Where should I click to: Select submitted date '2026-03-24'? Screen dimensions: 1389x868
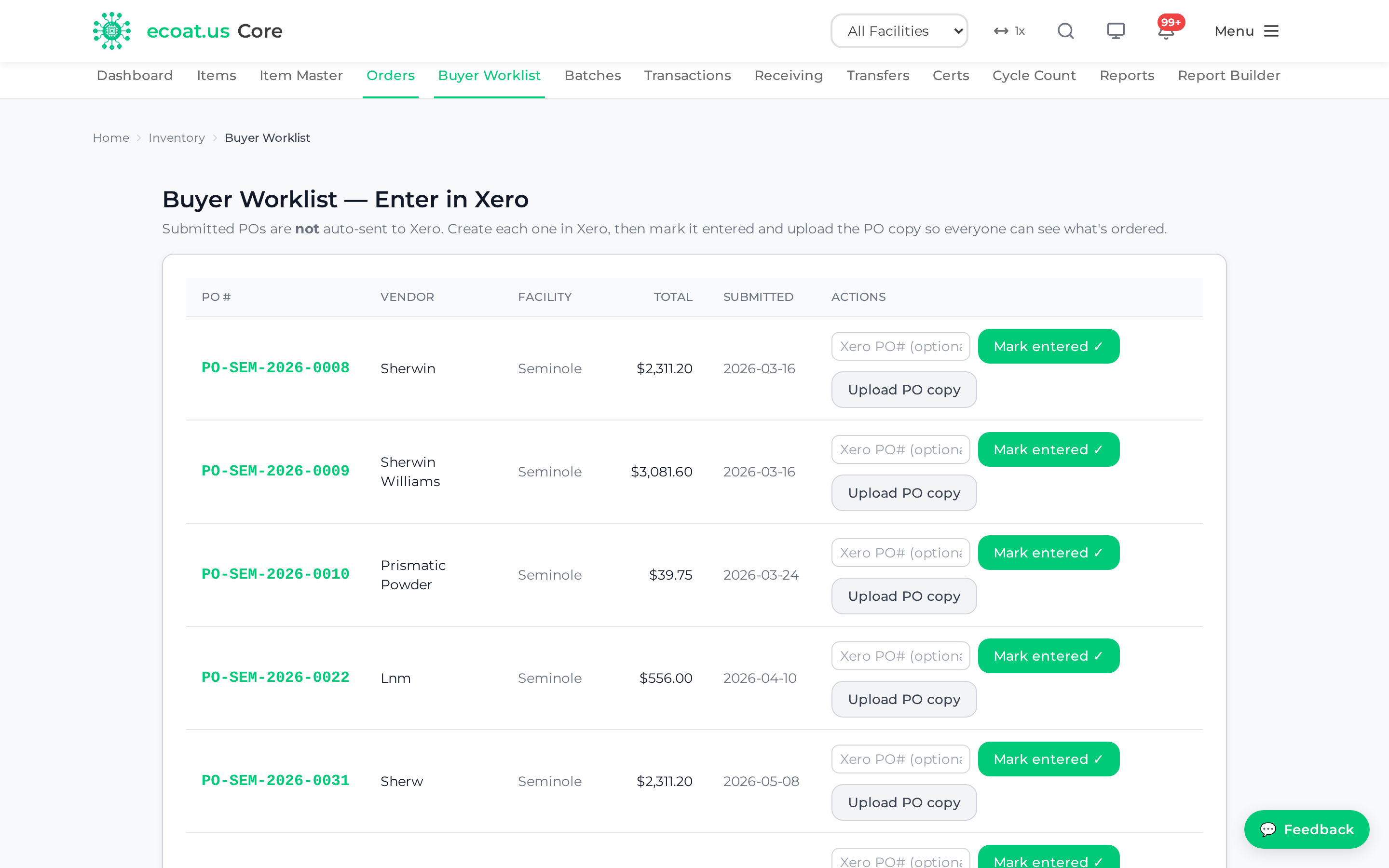coord(761,575)
